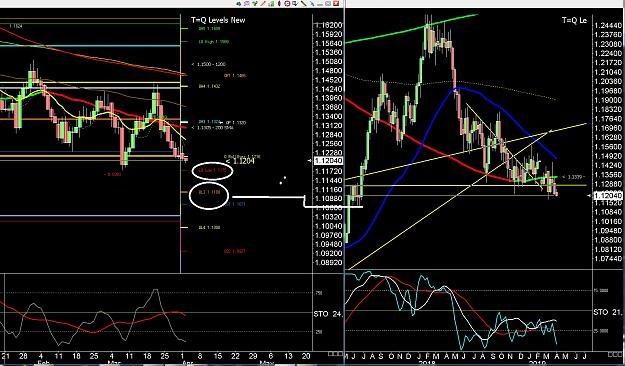Click the small boxes button below right chart axis

coord(615,354)
